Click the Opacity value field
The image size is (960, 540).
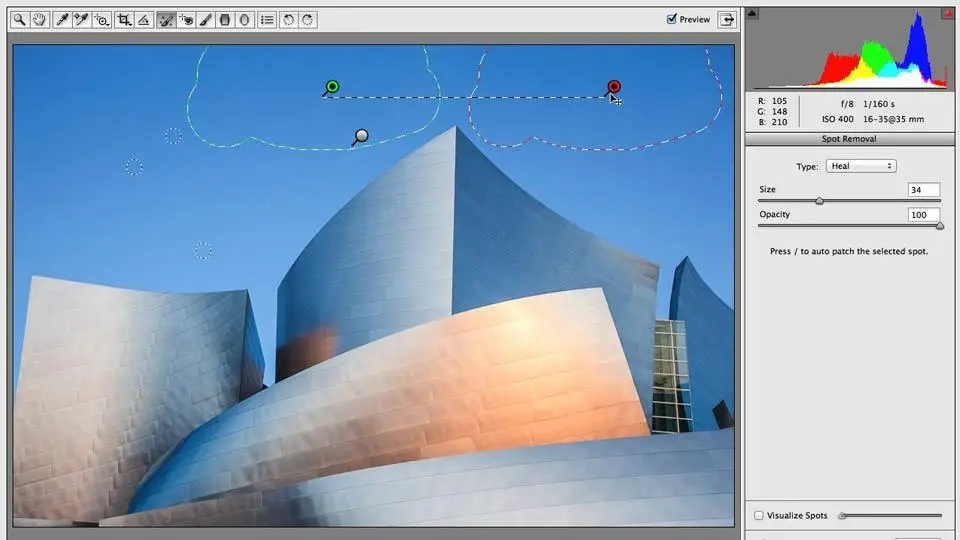click(923, 215)
